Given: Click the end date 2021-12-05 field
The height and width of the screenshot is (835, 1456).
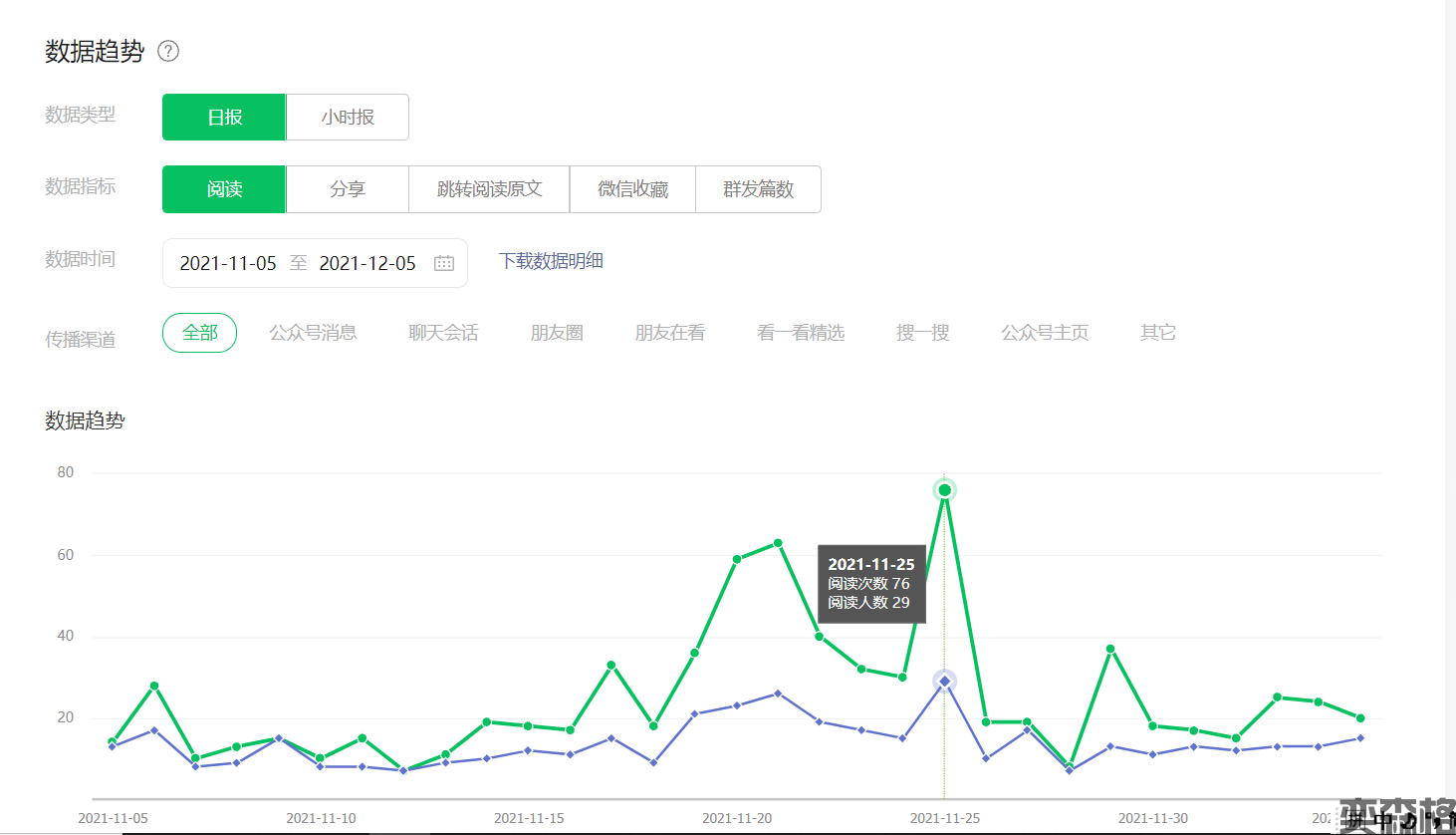Looking at the screenshot, I should pyautogui.click(x=367, y=263).
